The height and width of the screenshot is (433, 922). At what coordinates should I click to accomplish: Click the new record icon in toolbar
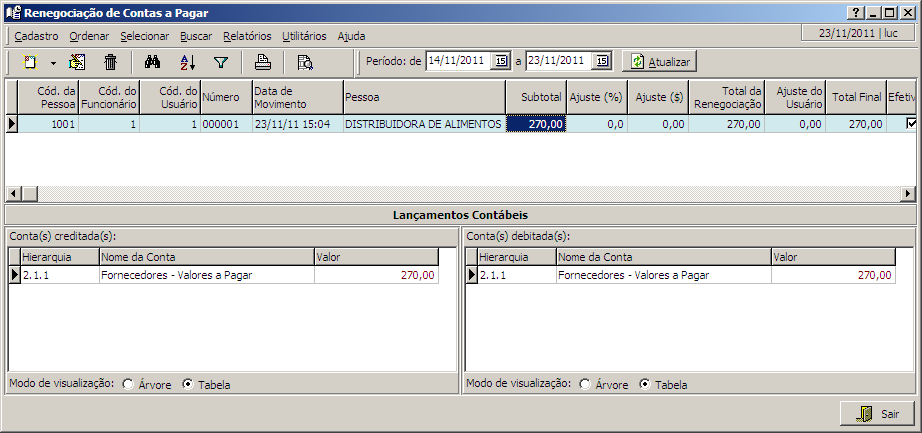click(31, 62)
